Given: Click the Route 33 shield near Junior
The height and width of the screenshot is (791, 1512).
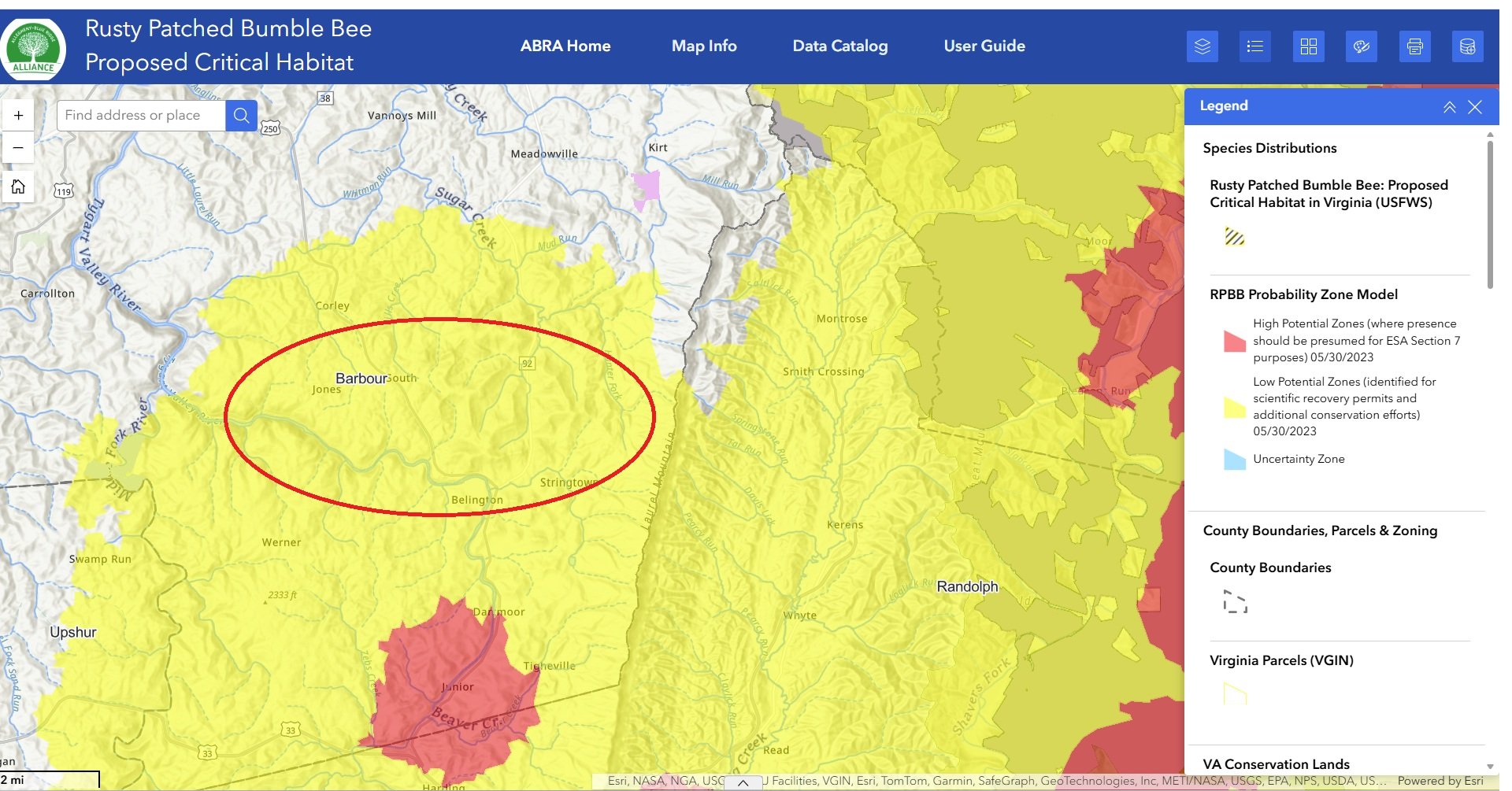Looking at the screenshot, I should [291, 730].
